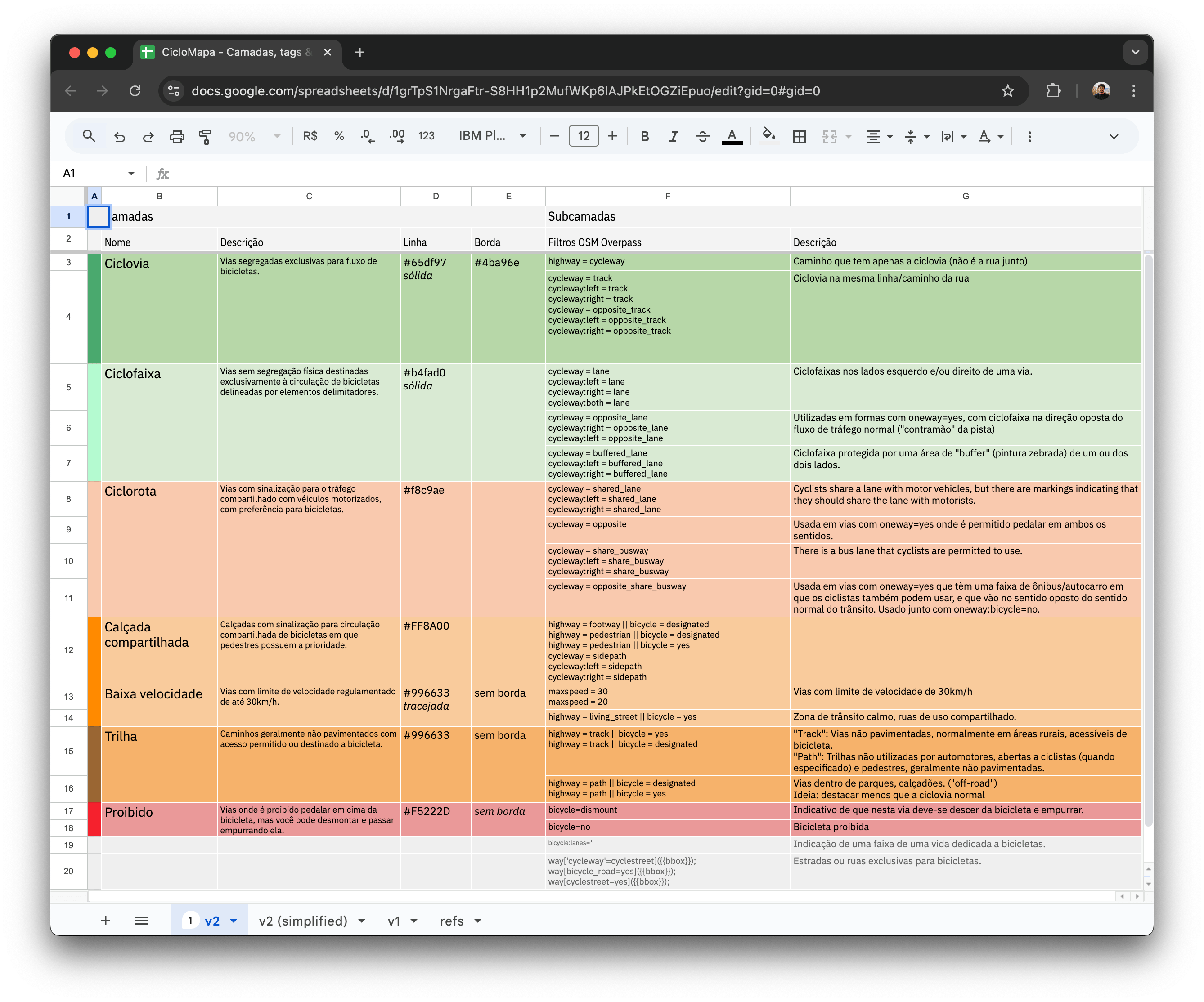This screenshot has width=1204, height=1002.
Task: Click the add sheet plus button
Action: pyautogui.click(x=105, y=921)
